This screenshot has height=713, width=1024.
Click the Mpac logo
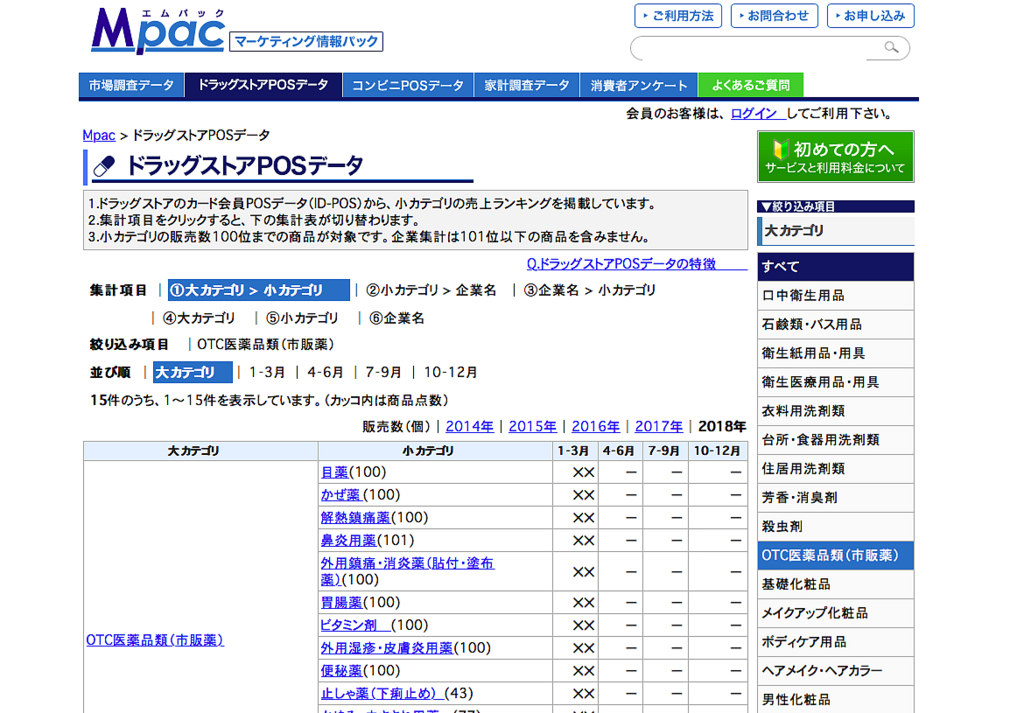(x=158, y=32)
